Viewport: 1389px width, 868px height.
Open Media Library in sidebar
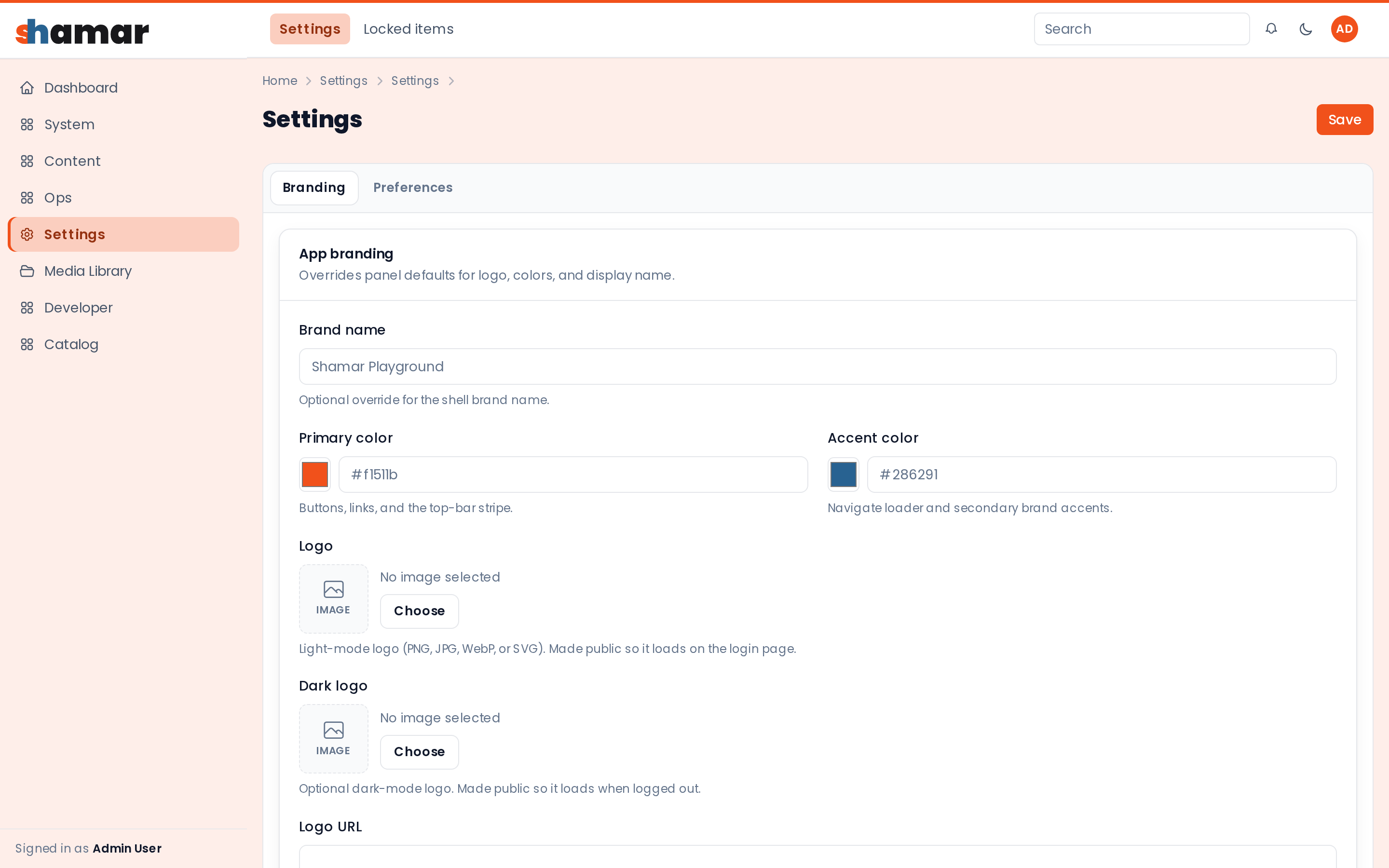tap(123, 271)
